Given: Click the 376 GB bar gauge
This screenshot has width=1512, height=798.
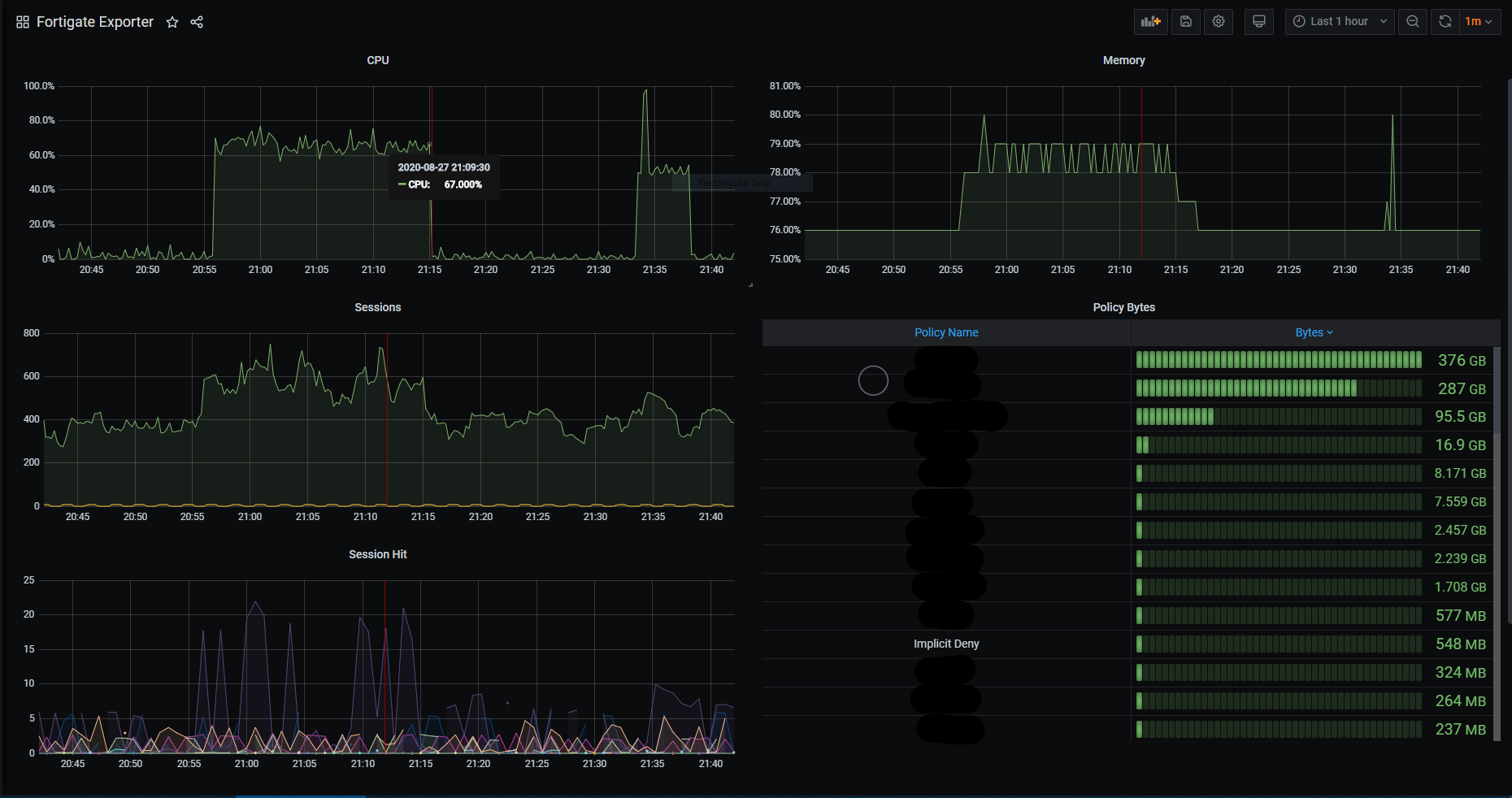Looking at the screenshot, I should (x=1279, y=360).
